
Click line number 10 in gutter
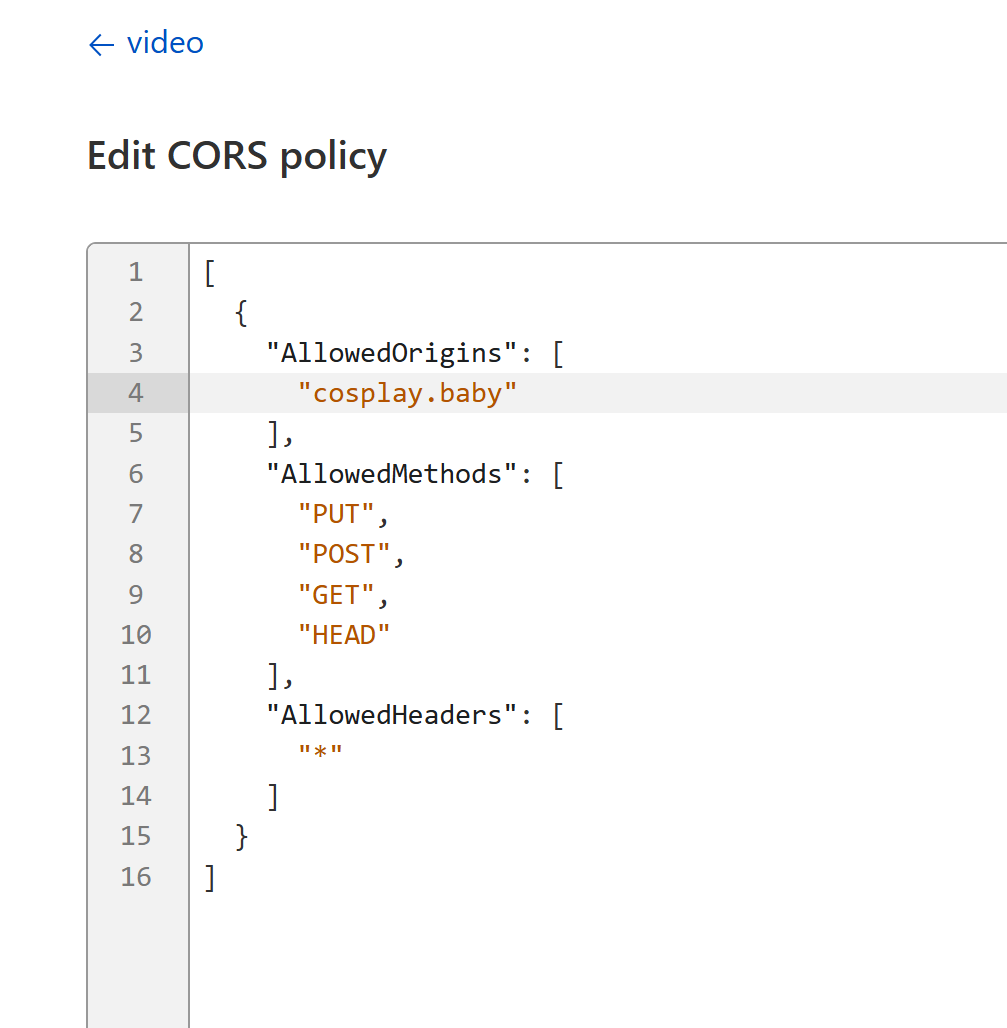click(x=136, y=635)
